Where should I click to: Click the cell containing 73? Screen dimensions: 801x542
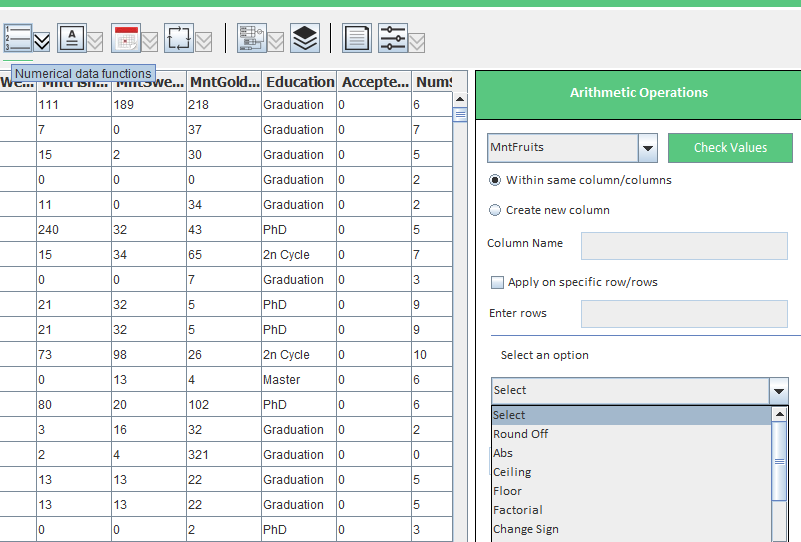point(74,355)
